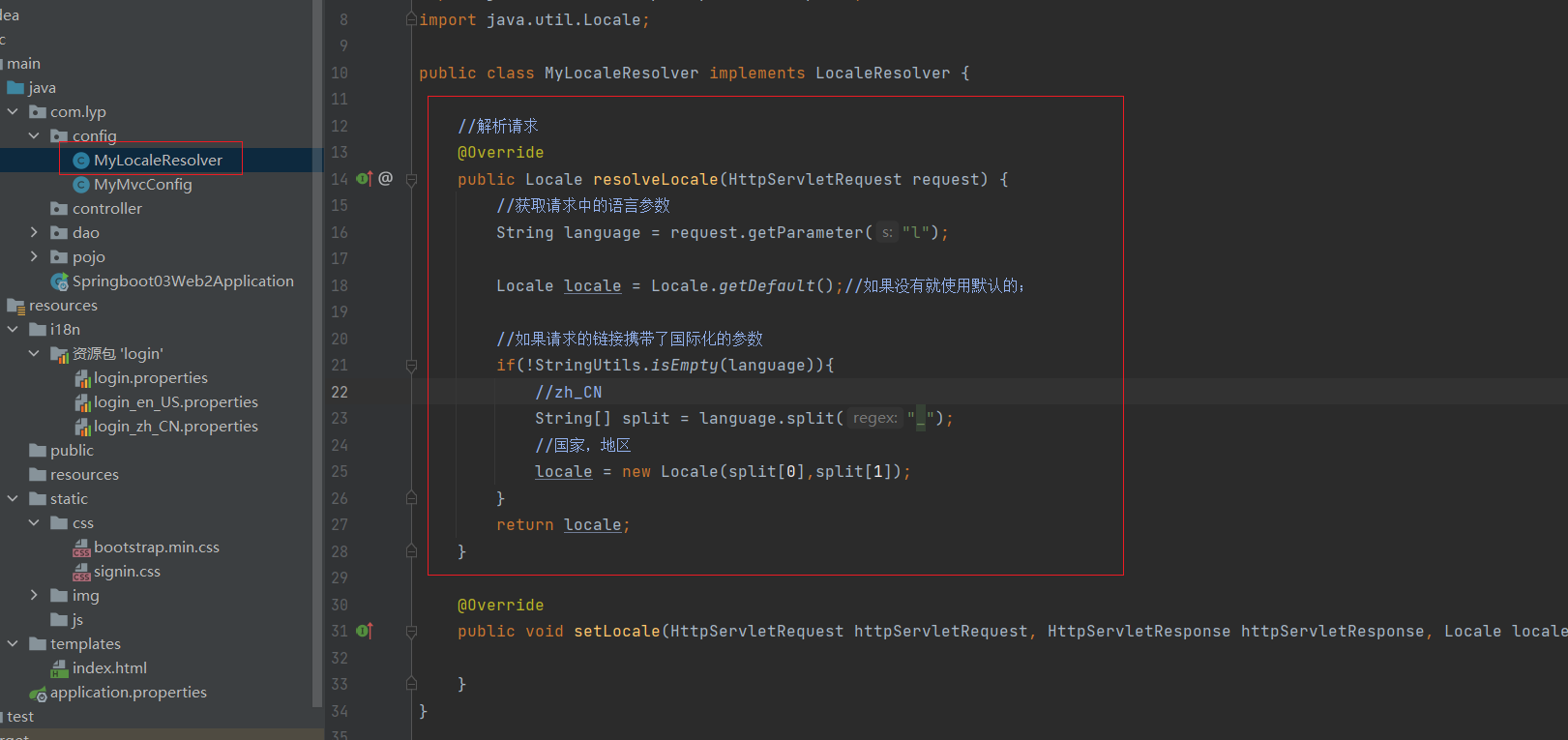This screenshot has width=1568, height=740.
Task: Select the public folder
Action: (x=72, y=451)
